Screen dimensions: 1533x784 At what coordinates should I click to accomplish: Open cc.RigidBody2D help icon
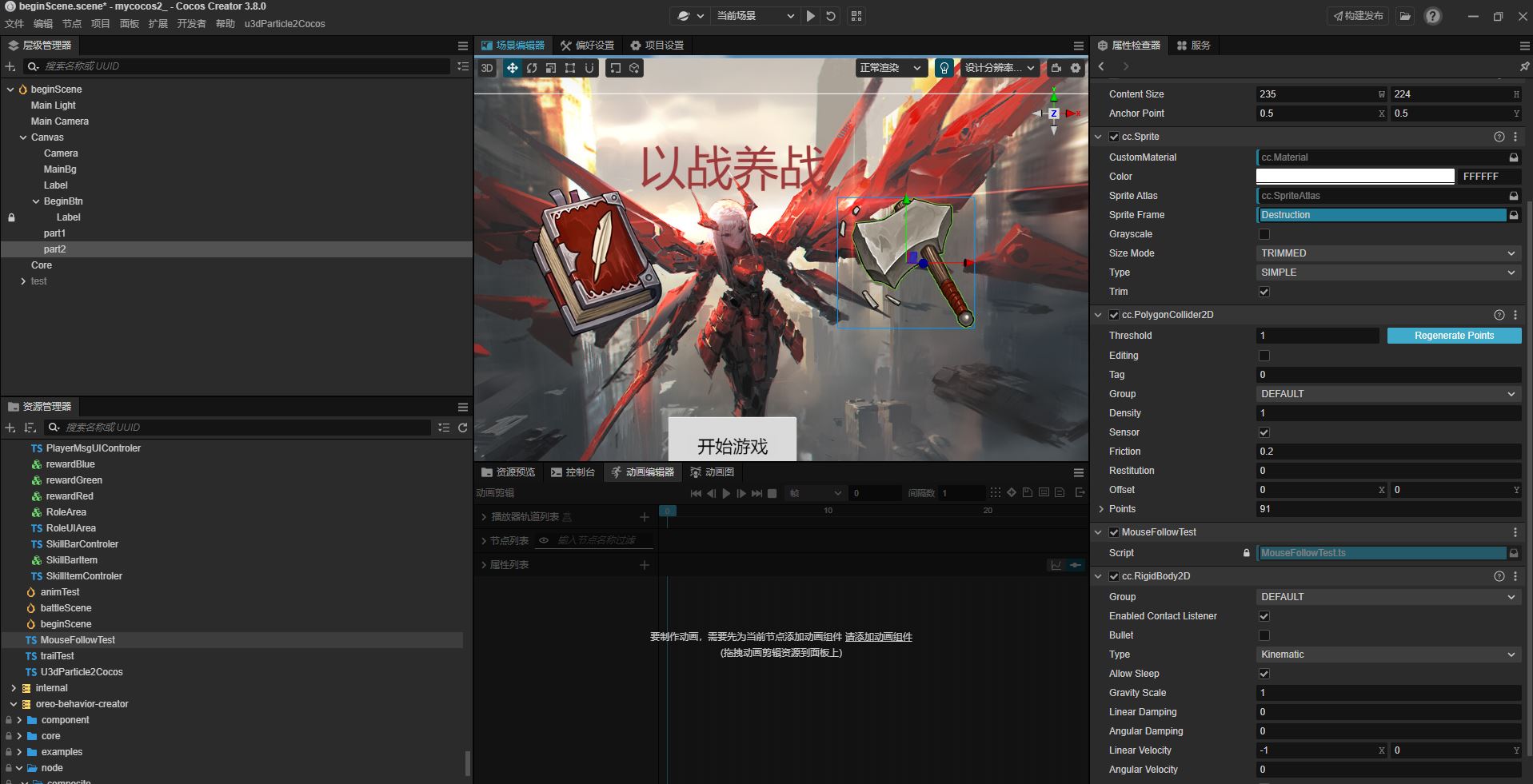1499,576
